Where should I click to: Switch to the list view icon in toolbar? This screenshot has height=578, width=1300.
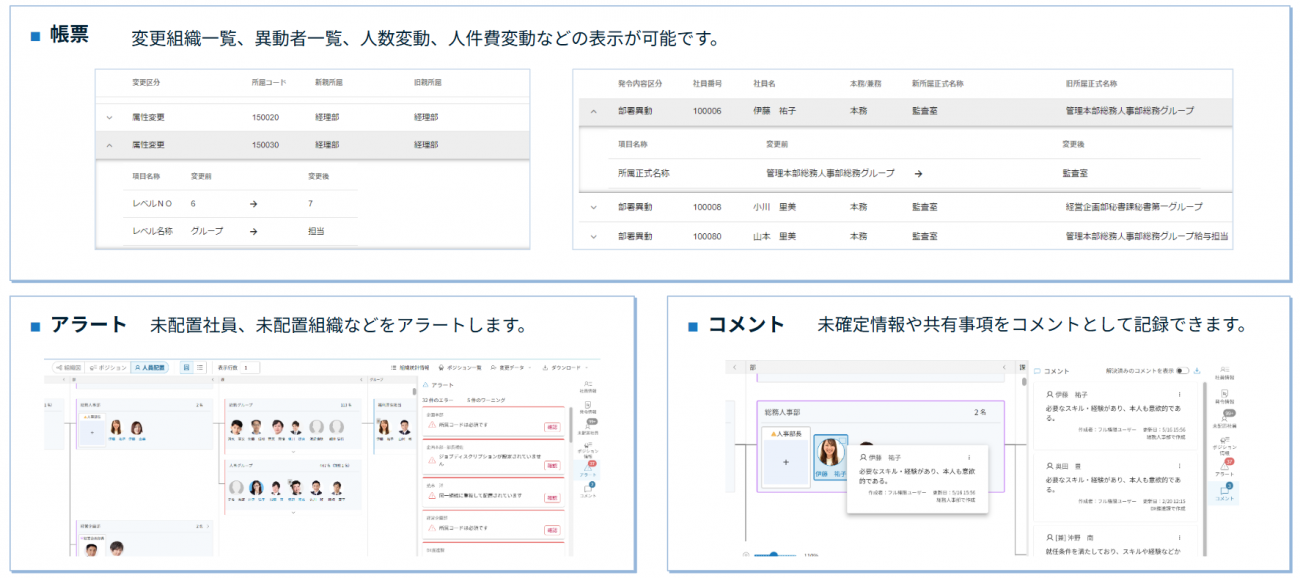tap(200, 368)
